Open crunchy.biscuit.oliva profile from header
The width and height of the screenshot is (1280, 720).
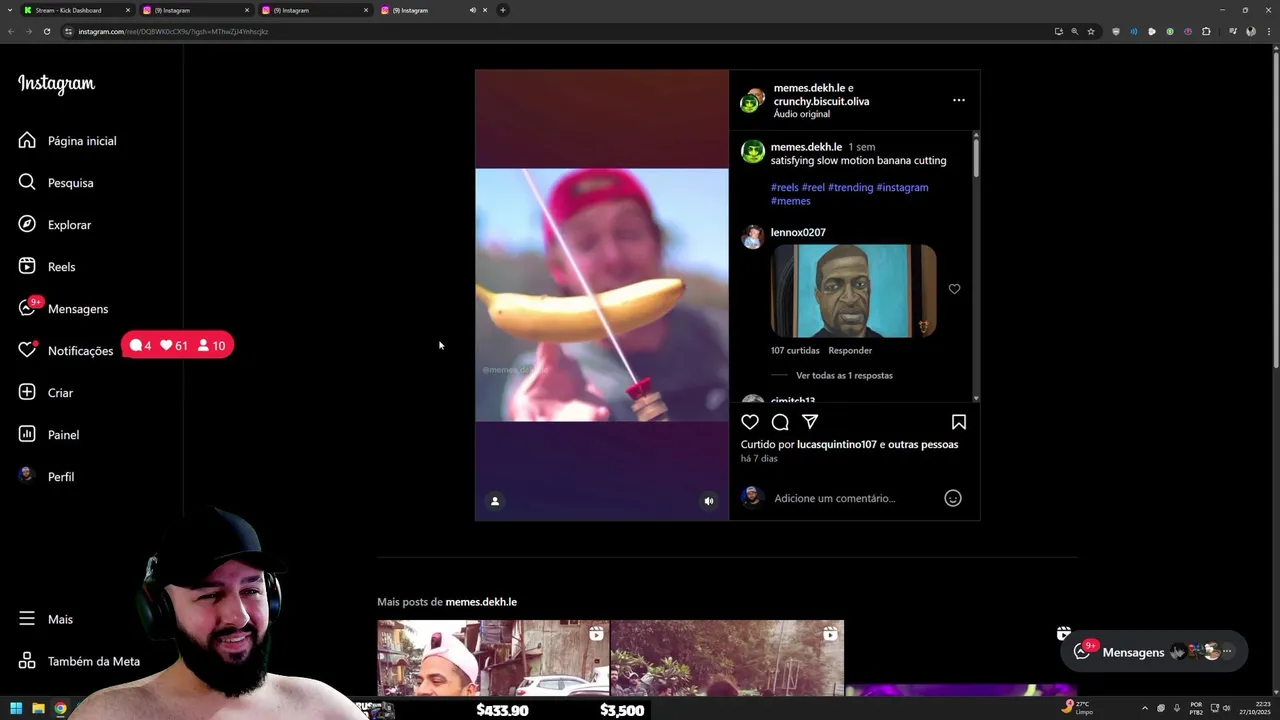pos(821,101)
